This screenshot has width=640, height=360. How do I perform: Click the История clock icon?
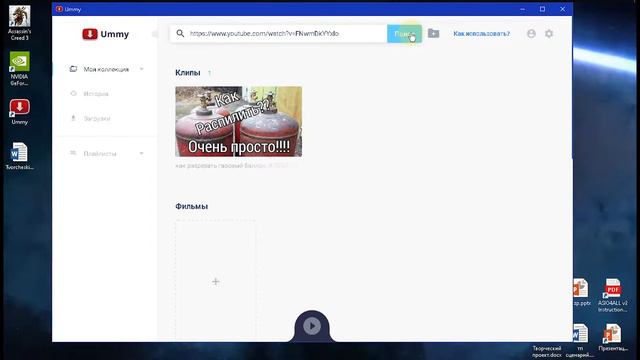click(x=73, y=93)
